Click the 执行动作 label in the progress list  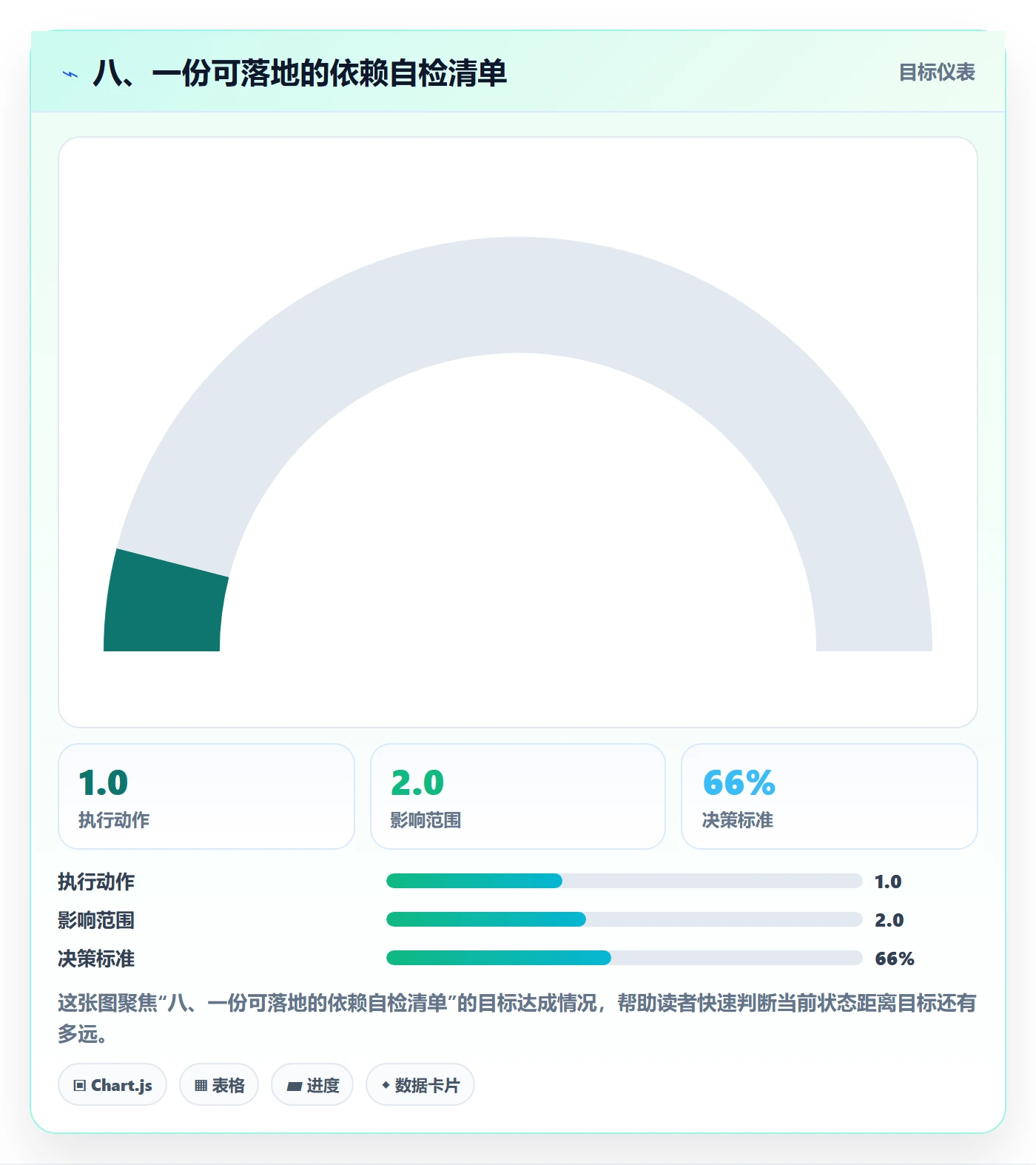(x=96, y=882)
